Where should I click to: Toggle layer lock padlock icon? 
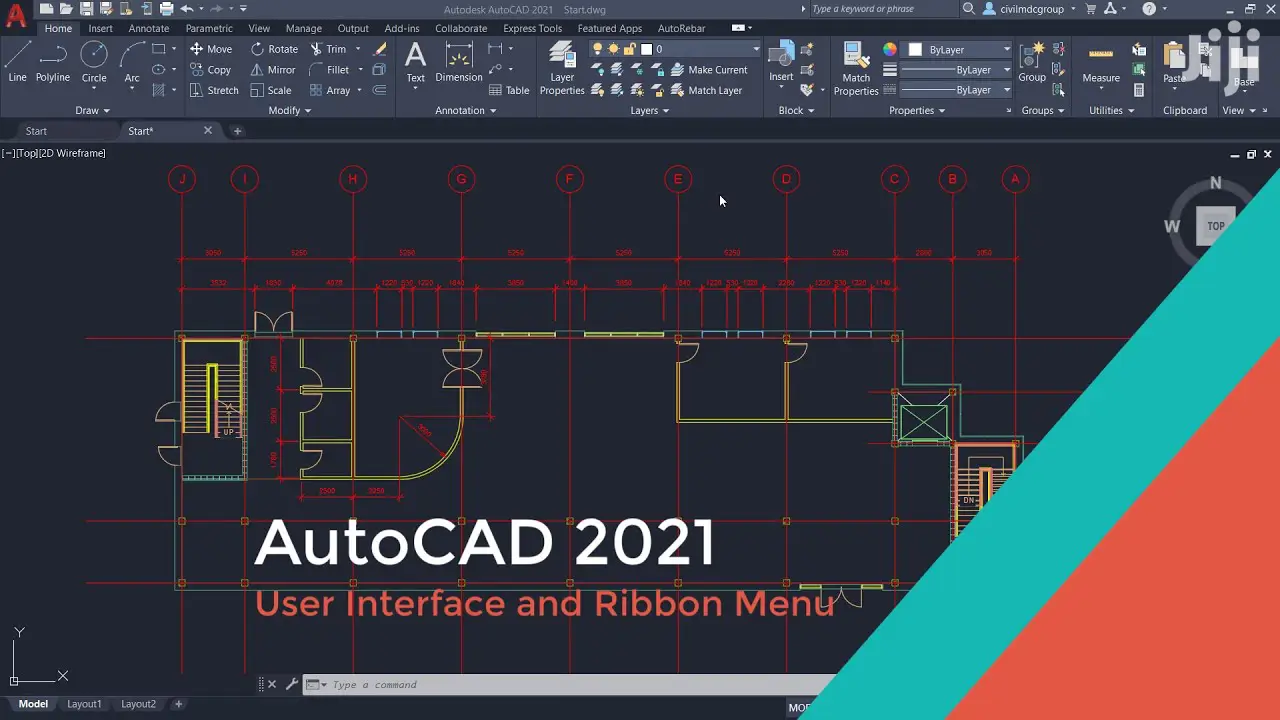tap(630, 49)
